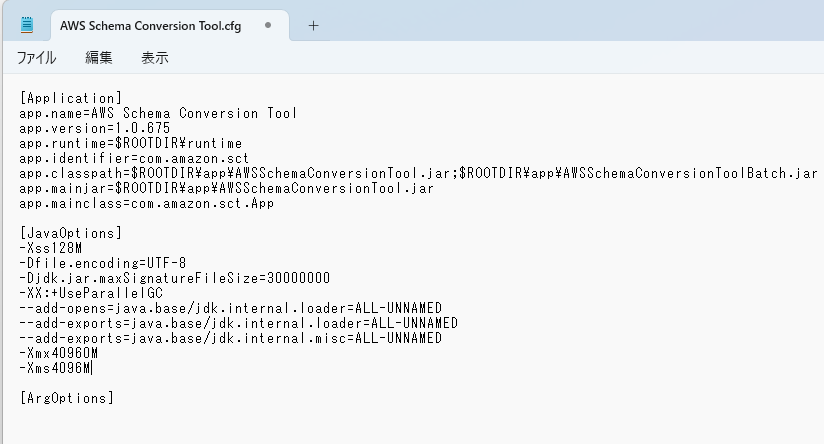Click the --add-opens=java.base/jdk.internal.loader line
Screen dimensions: 824x444
tap(231, 308)
